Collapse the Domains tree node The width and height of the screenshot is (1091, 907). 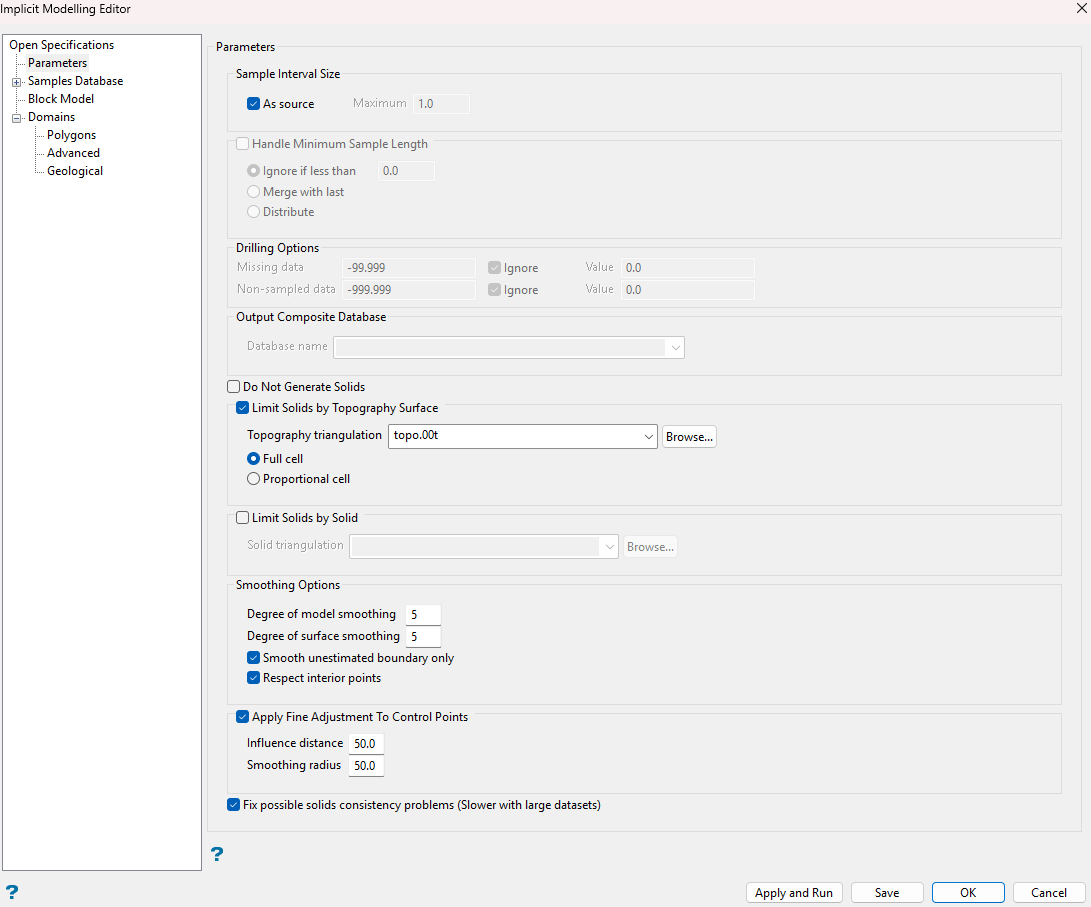(x=17, y=118)
